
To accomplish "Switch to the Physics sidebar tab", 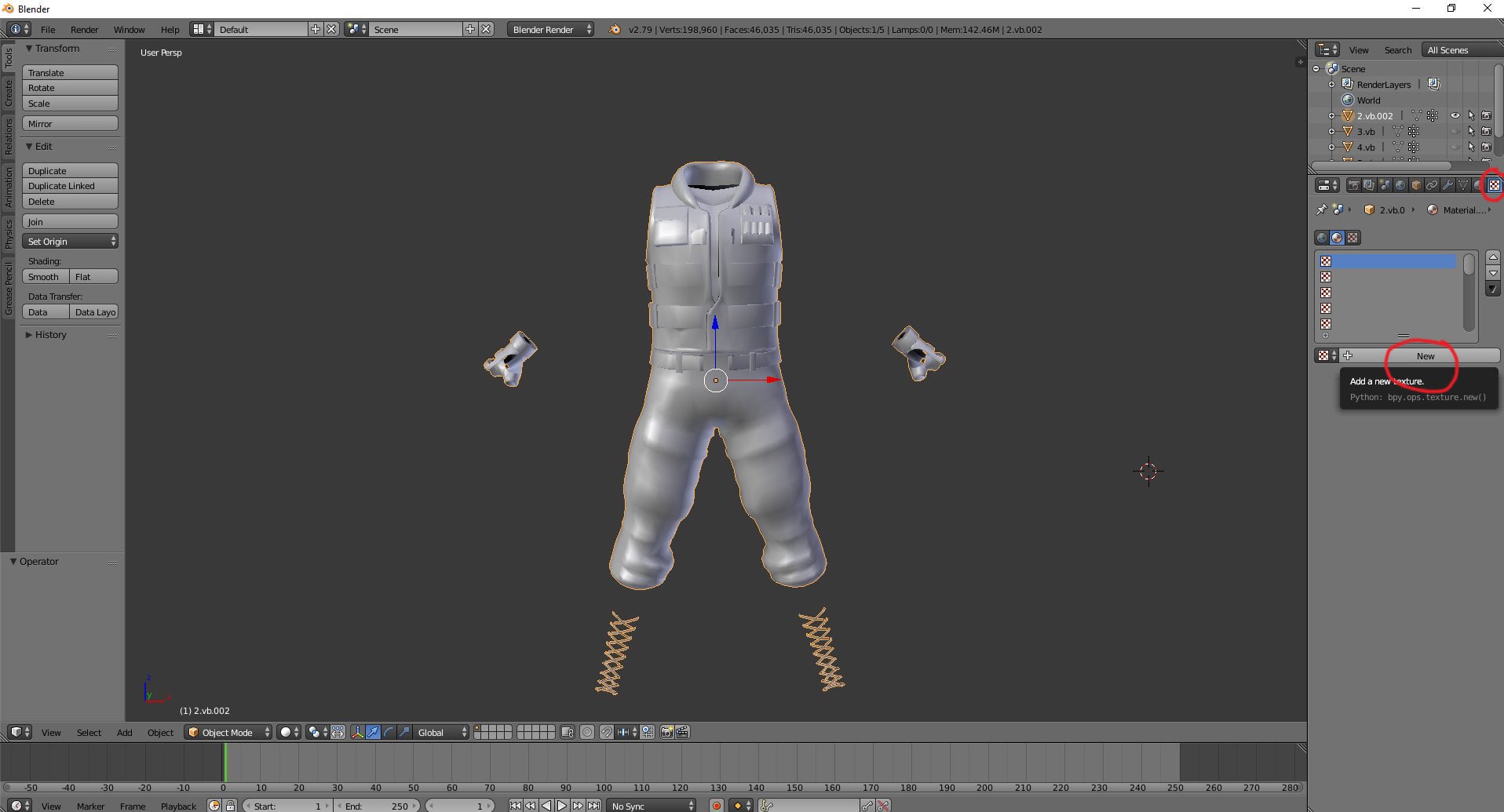I will click(9, 233).
